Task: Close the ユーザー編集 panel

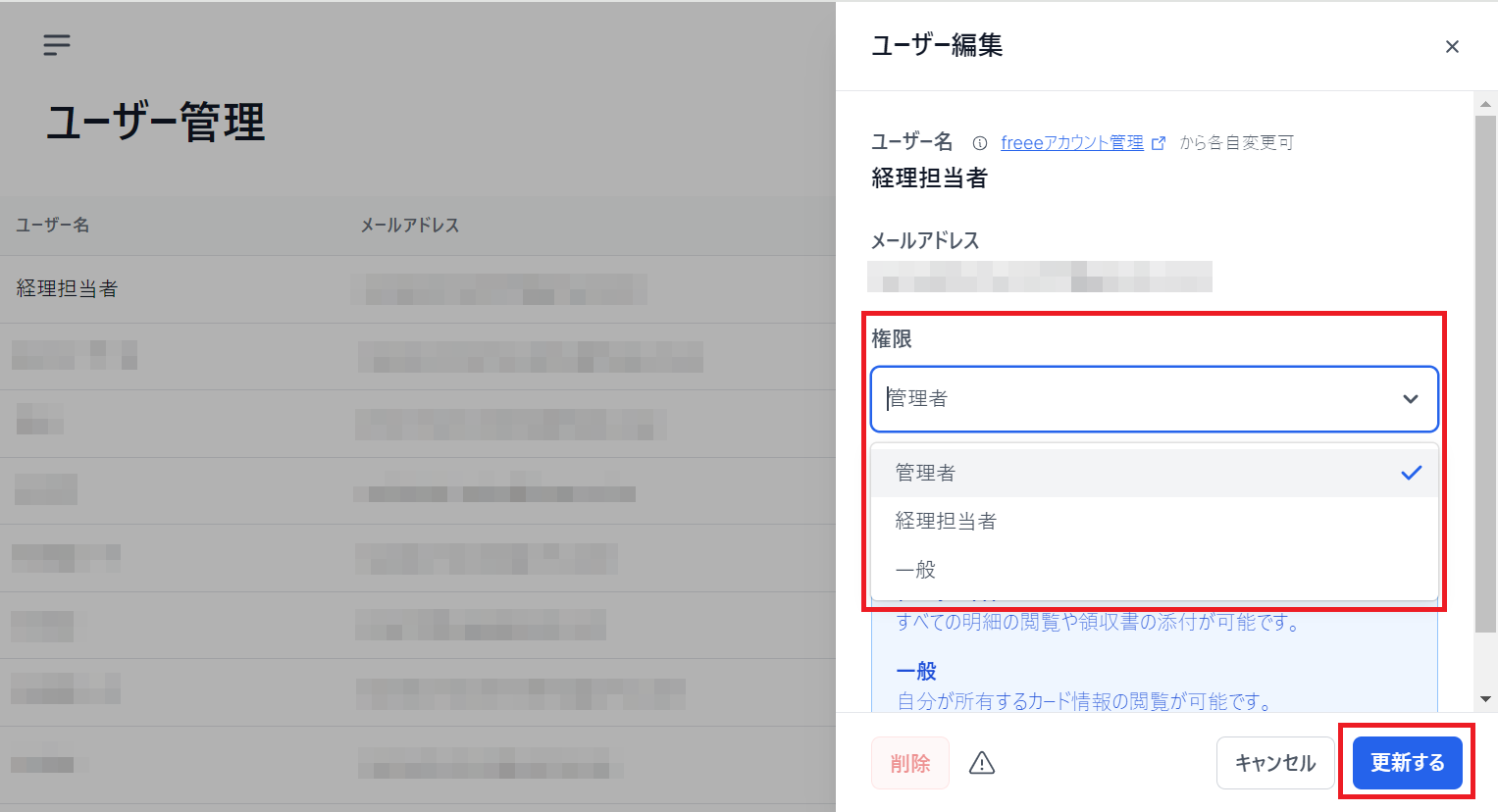Action: click(x=1452, y=47)
